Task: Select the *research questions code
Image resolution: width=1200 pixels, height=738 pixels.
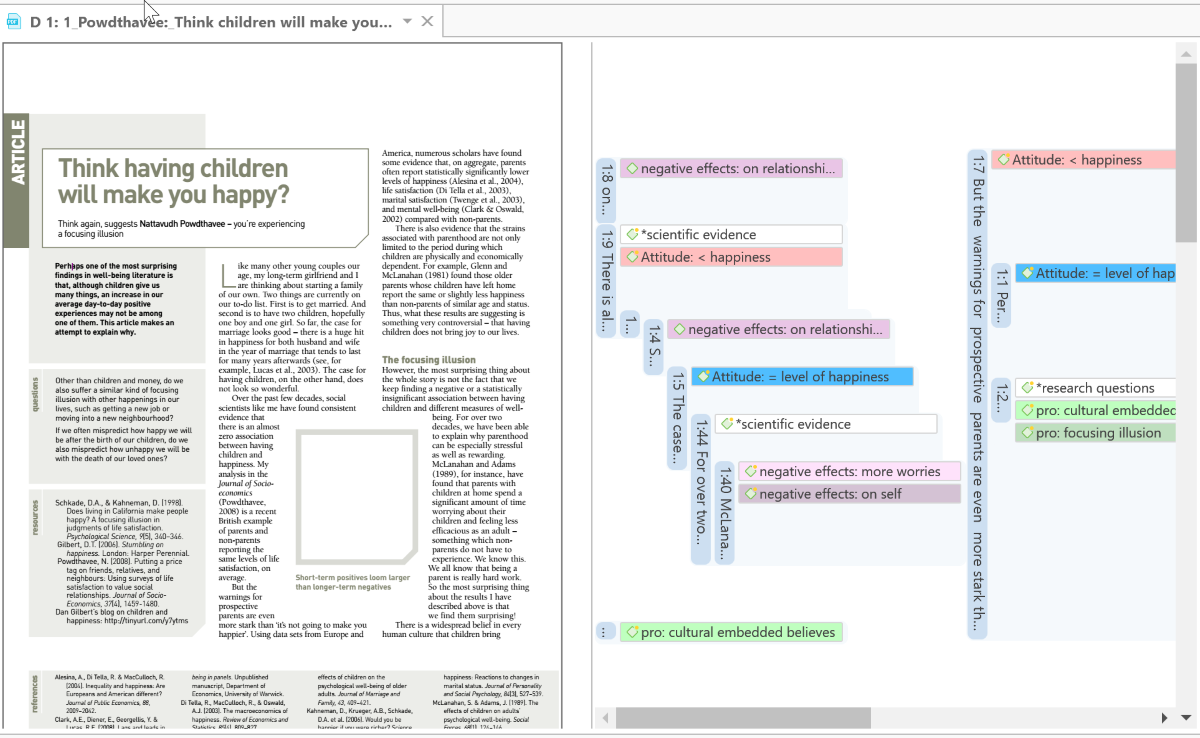Action: (1095, 388)
